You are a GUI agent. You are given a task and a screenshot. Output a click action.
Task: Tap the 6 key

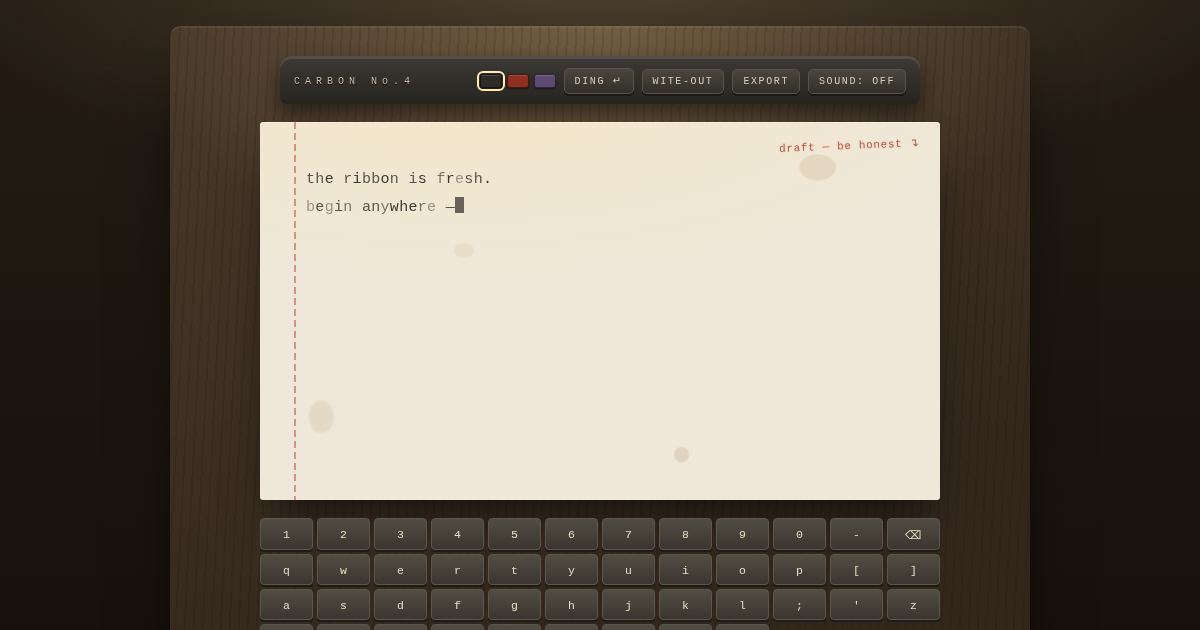pos(571,534)
